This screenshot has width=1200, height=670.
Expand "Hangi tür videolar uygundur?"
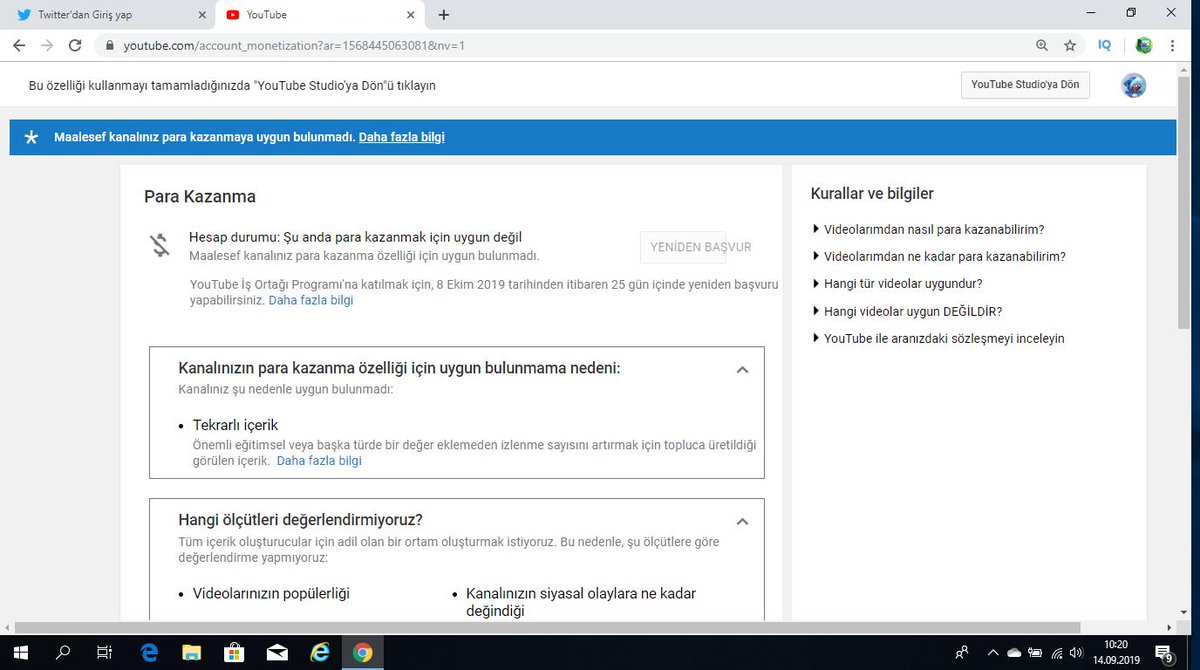pos(898,283)
